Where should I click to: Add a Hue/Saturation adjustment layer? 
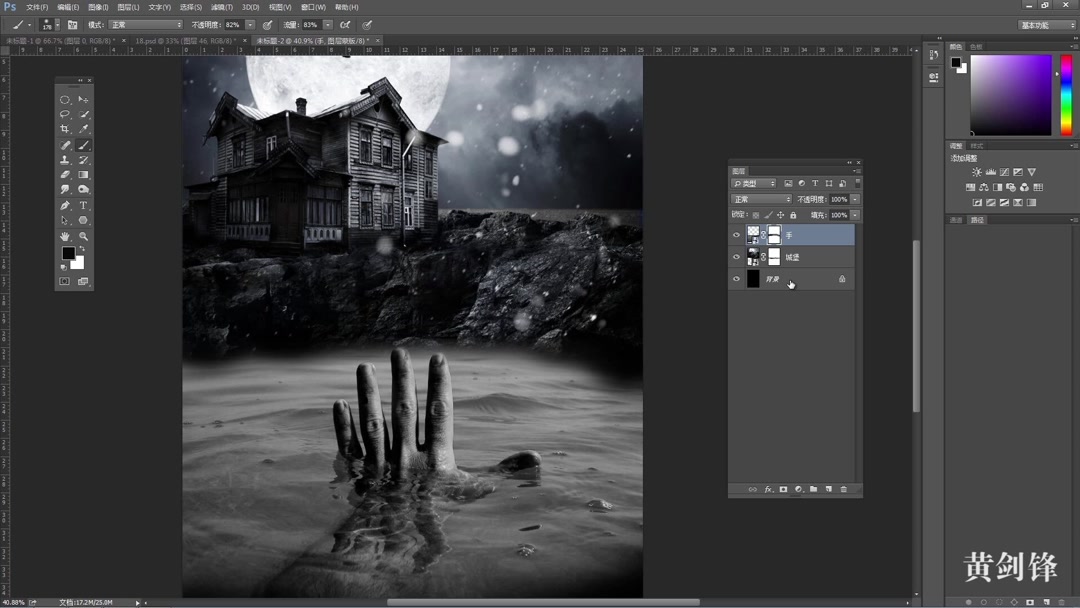pyautogui.click(x=971, y=187)
